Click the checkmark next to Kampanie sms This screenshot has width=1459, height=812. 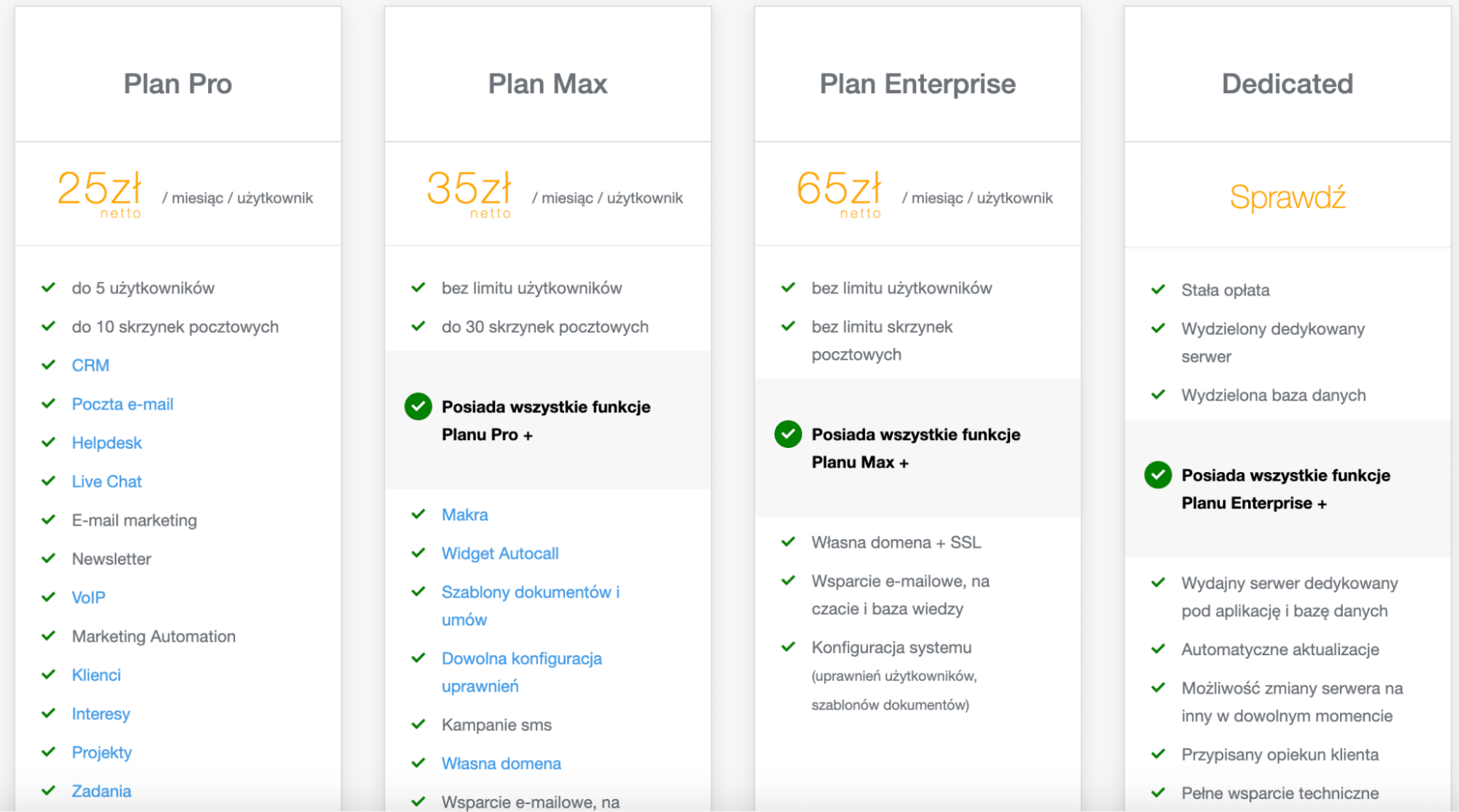[418, 724]
